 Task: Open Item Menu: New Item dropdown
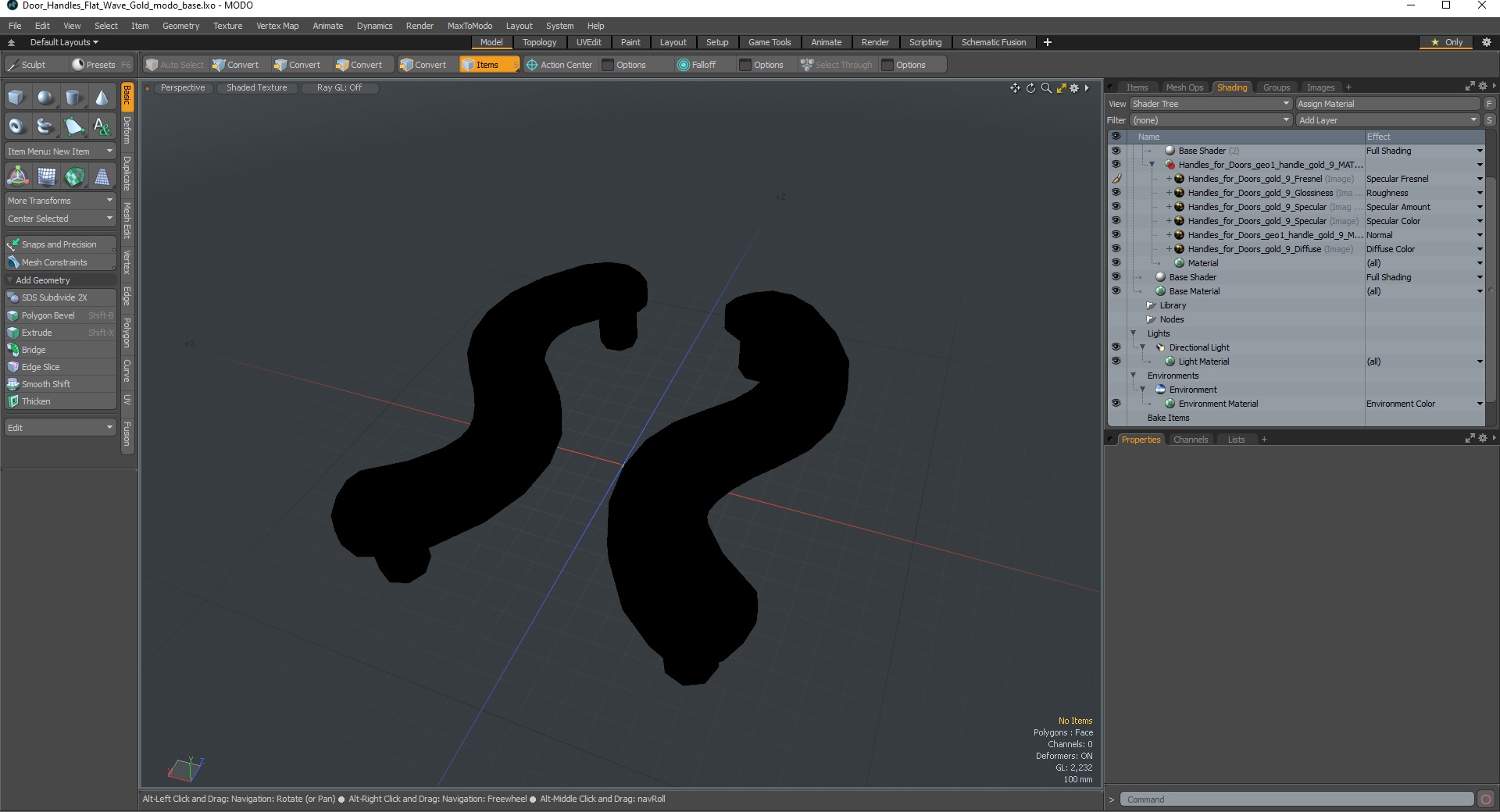tap(60, 151)
